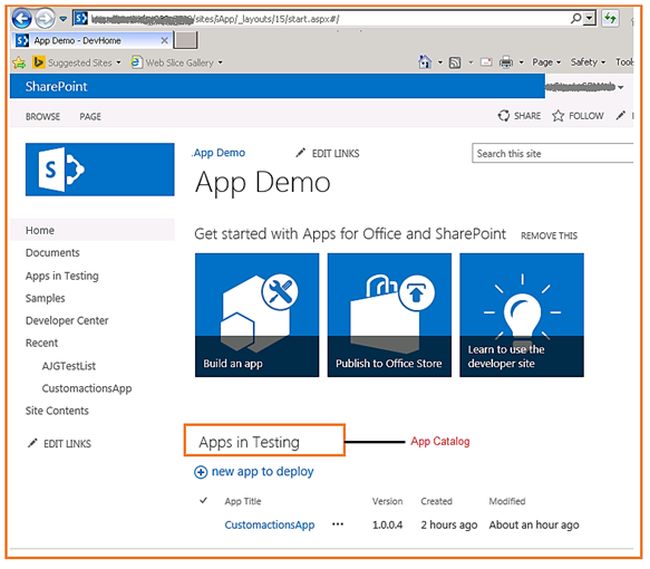Click REMOVE THIS next to Get started
Image resolution: width=650 pixels, height=569 pixels.
coord(549,236)
